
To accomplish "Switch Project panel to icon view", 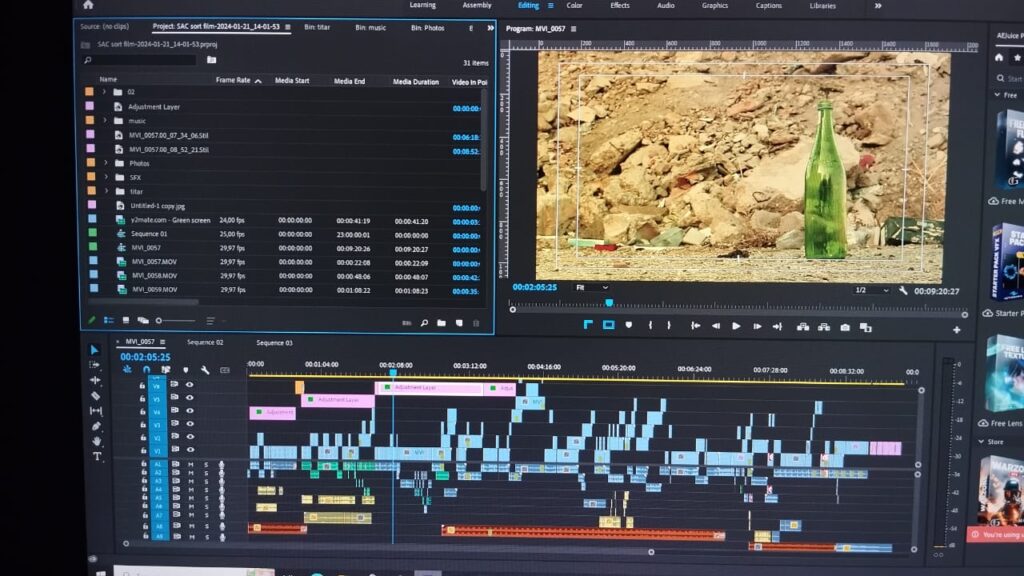I will tap(125, 320).
